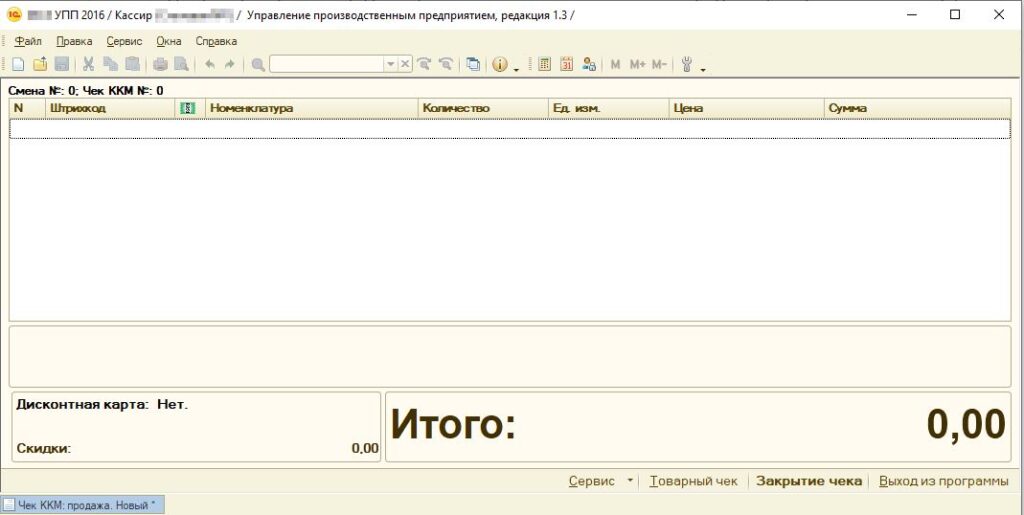The height and width of the screenshot is (515, 1024).
Task: Open the Правка menu
Action: pyautogui.click(x=74, y=41)
